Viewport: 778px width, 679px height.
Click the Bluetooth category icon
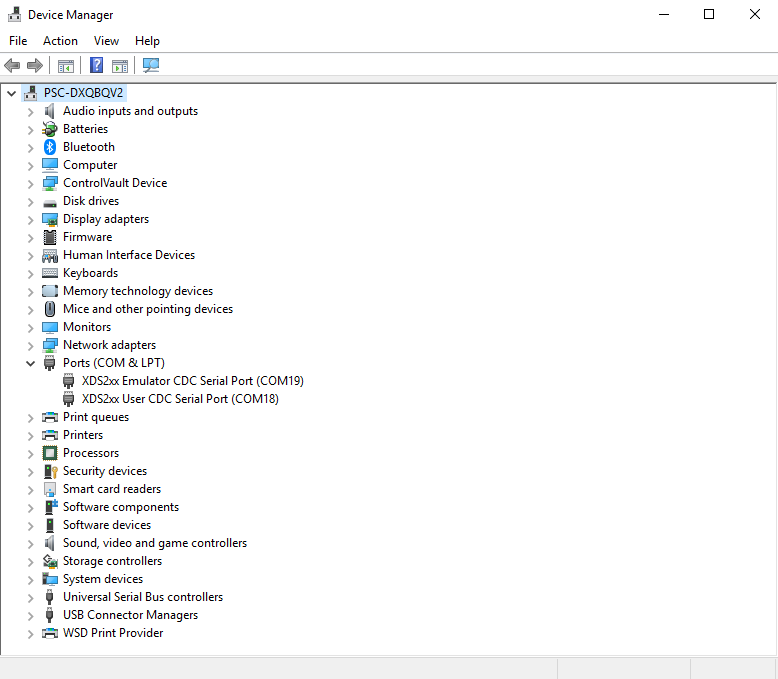50,147
